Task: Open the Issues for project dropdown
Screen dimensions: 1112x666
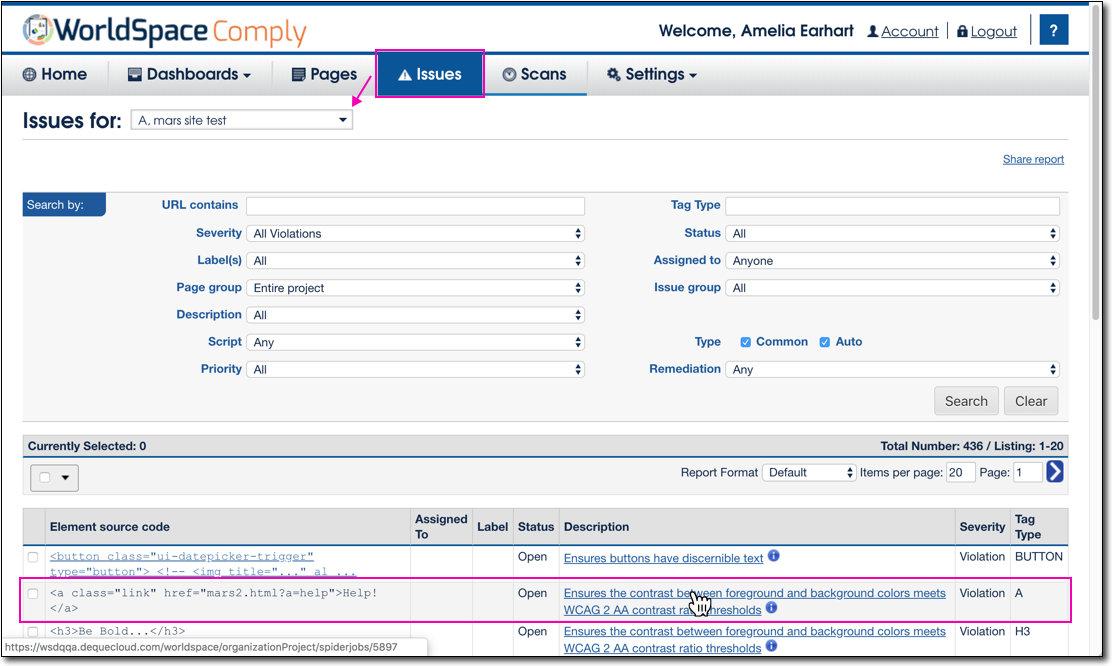Action: 242,120
